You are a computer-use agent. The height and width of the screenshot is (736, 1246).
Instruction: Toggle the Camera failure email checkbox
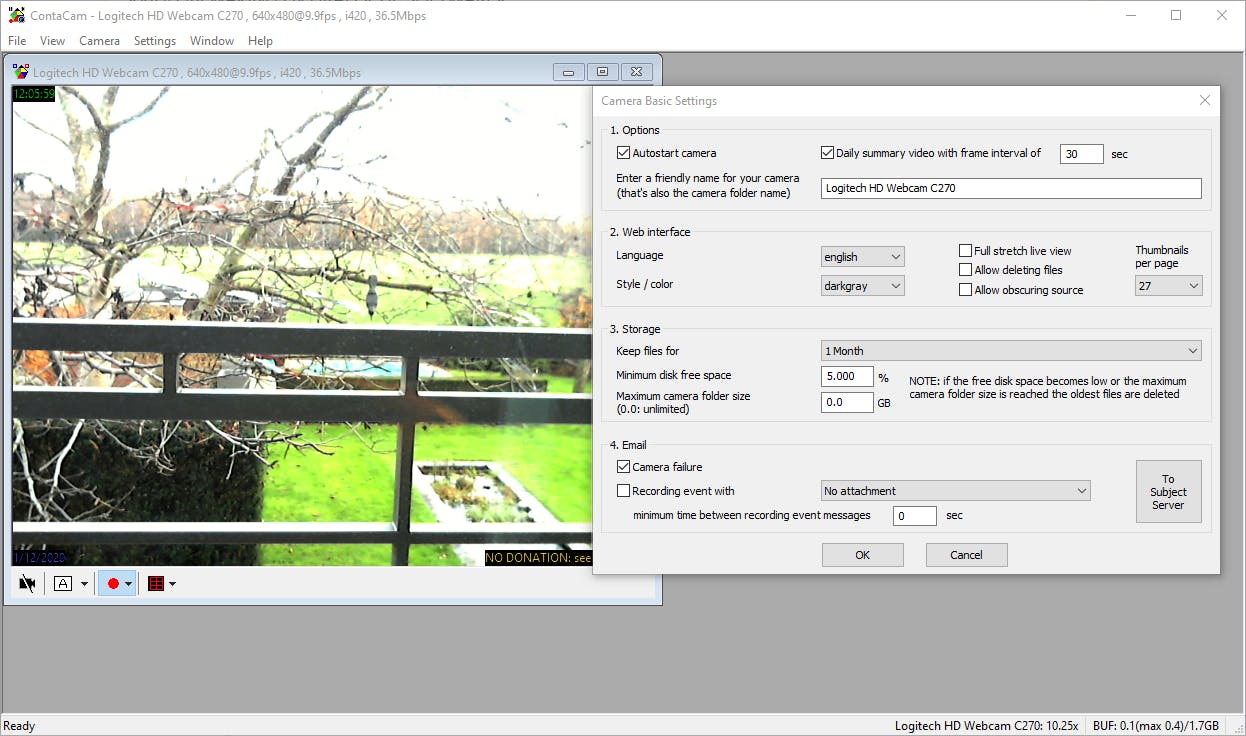pyautogui.click(x=624, y=467)
